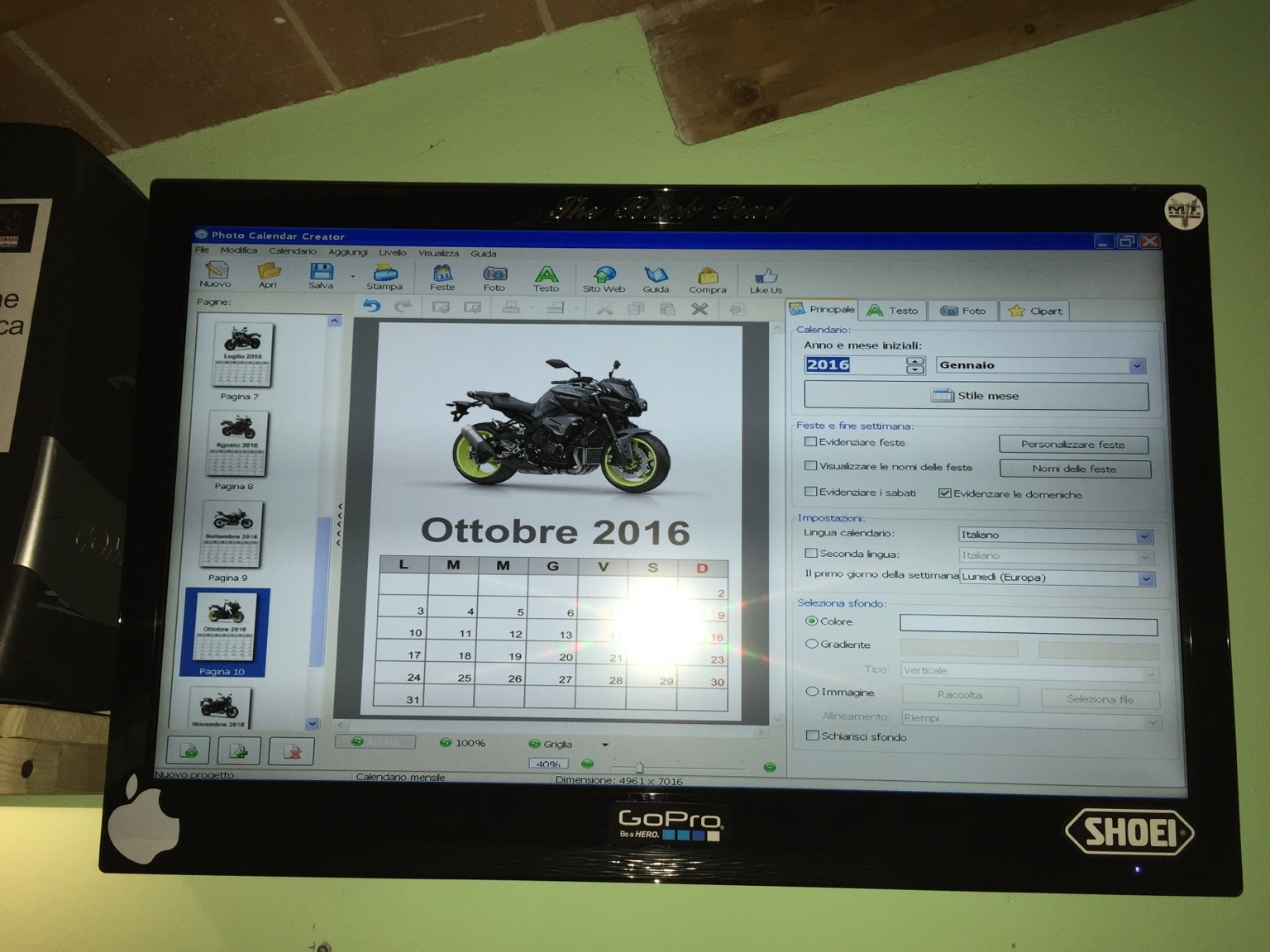Select Immagine background radio button
Screen dimensions: 1270x952
812,692
